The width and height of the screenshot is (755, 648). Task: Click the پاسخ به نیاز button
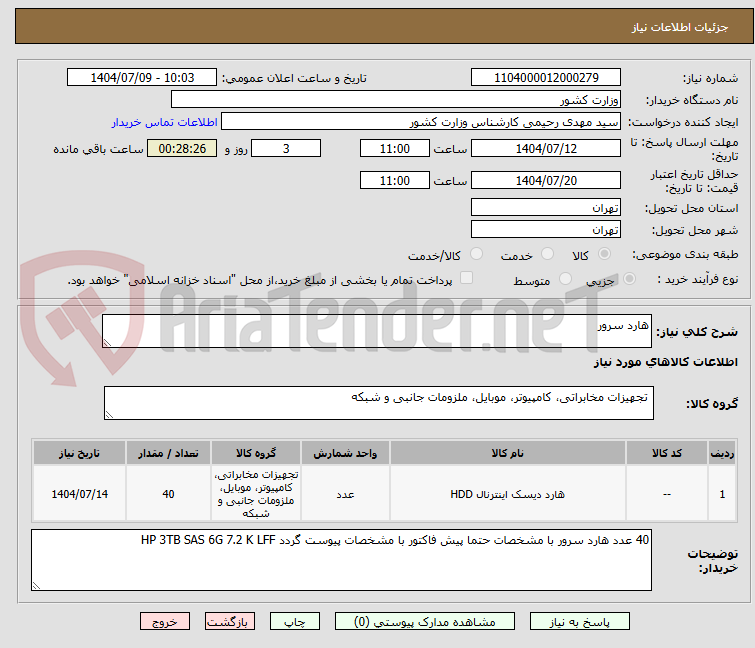click(579, 622)
